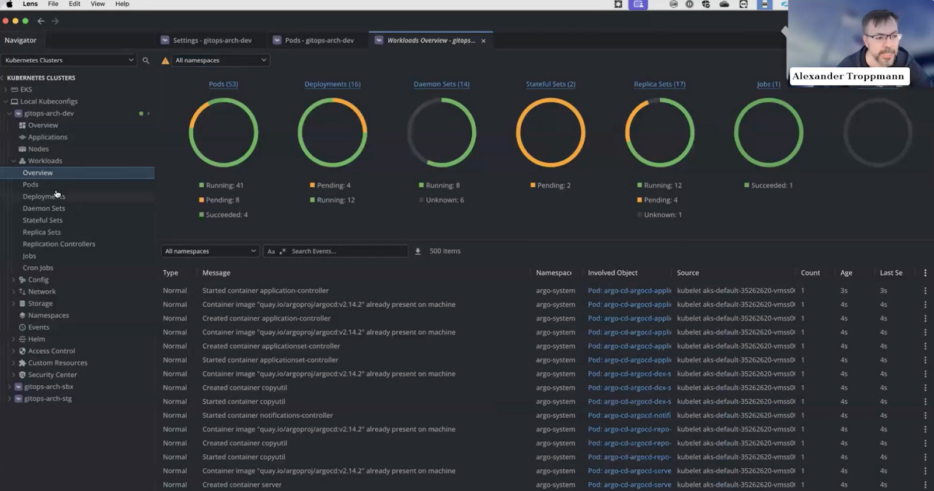
Task: Open the Jobs (1) link
Action: pyautogui.click(x=768, y=84)
